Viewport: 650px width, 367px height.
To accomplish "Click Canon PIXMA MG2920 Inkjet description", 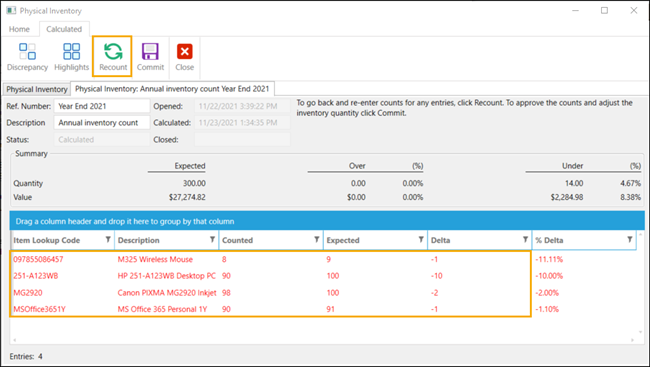I will point(167,292).
